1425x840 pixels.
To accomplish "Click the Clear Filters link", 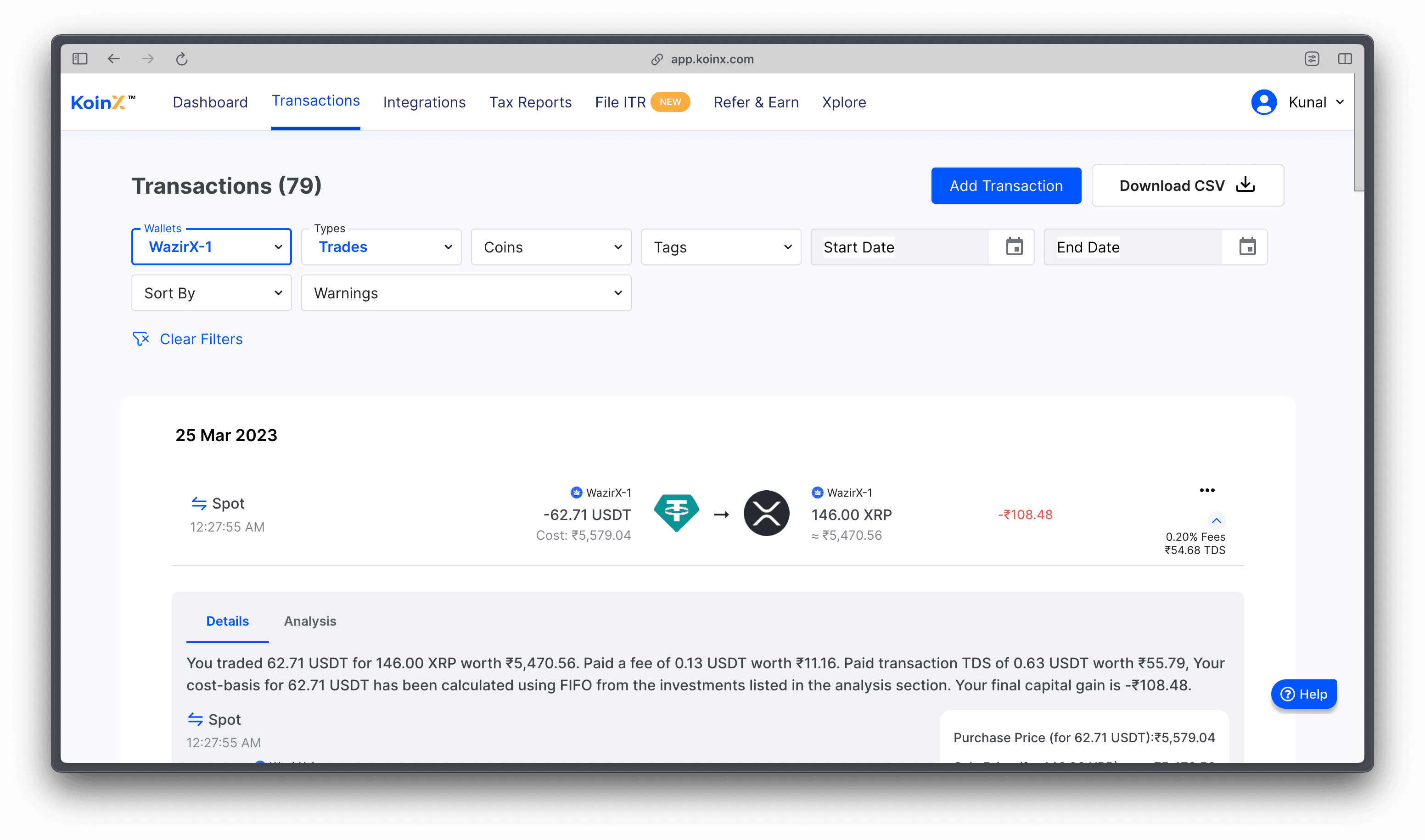I will (x=202, y=339).
